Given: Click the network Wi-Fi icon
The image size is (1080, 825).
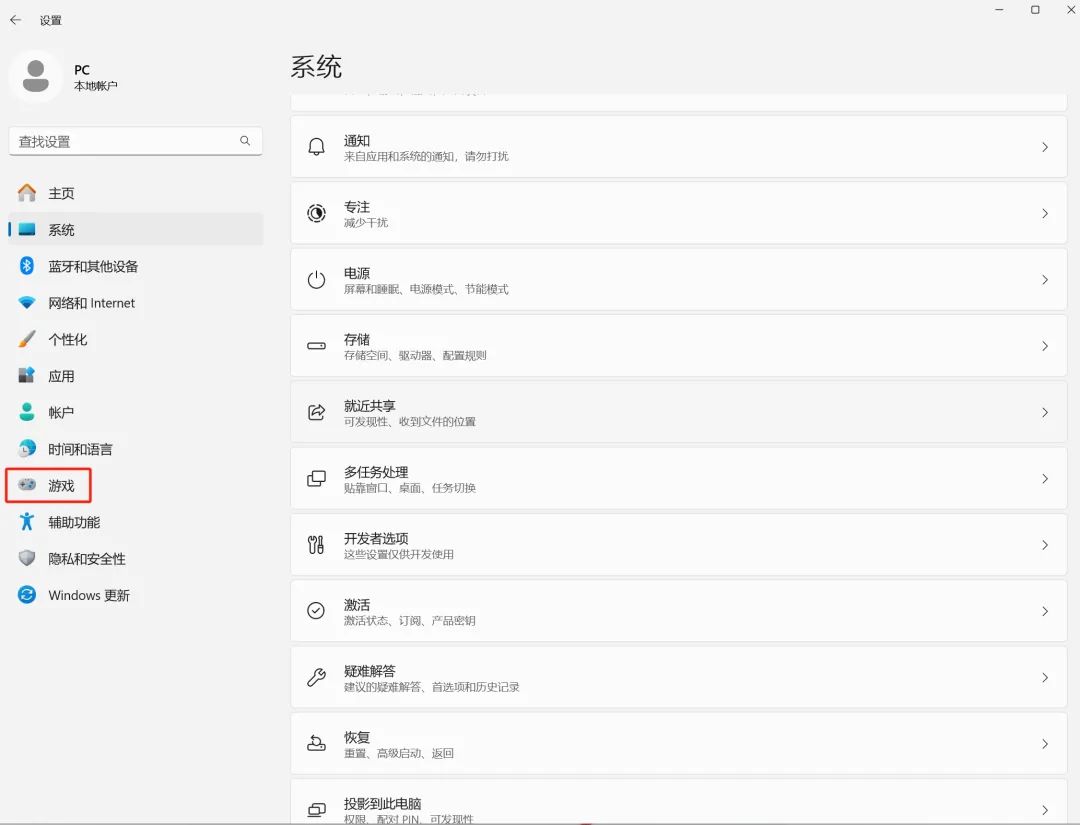Looking at the screenshot, I should [27, 302].
